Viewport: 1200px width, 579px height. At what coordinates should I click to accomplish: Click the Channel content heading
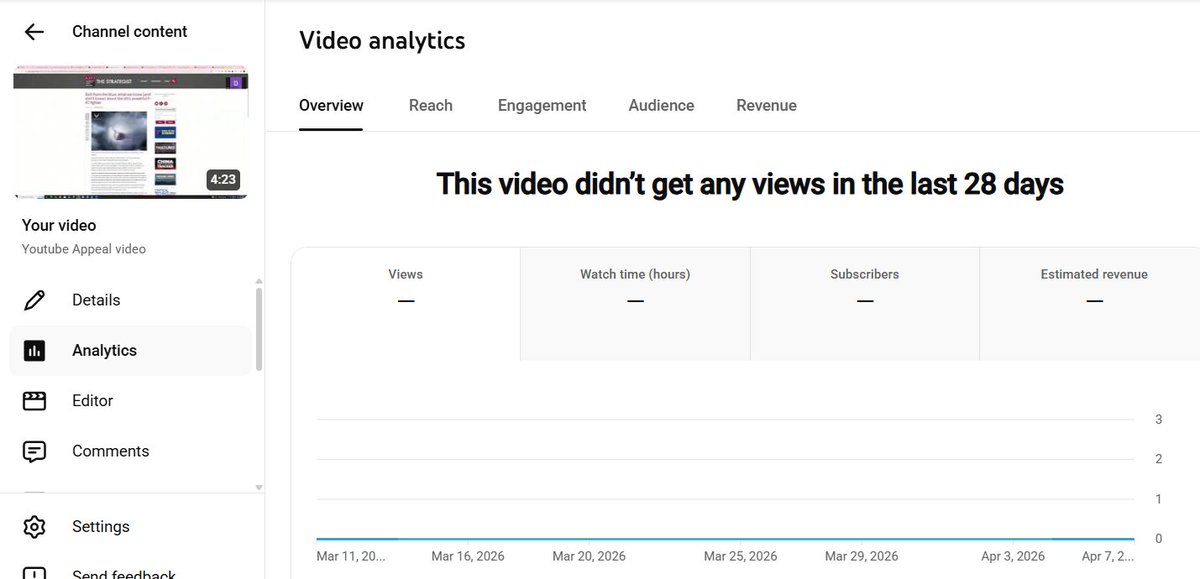click(x=130, y=32)
